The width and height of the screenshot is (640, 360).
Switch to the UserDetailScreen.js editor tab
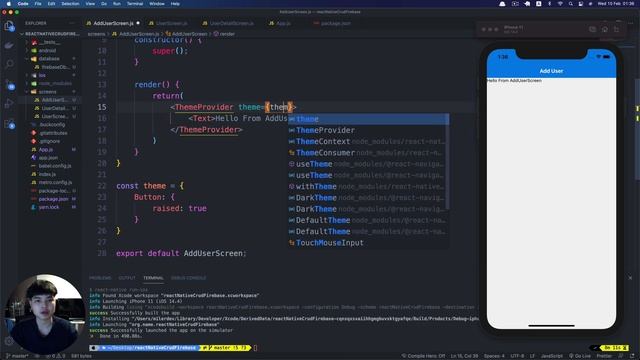[x=228, y=23]
